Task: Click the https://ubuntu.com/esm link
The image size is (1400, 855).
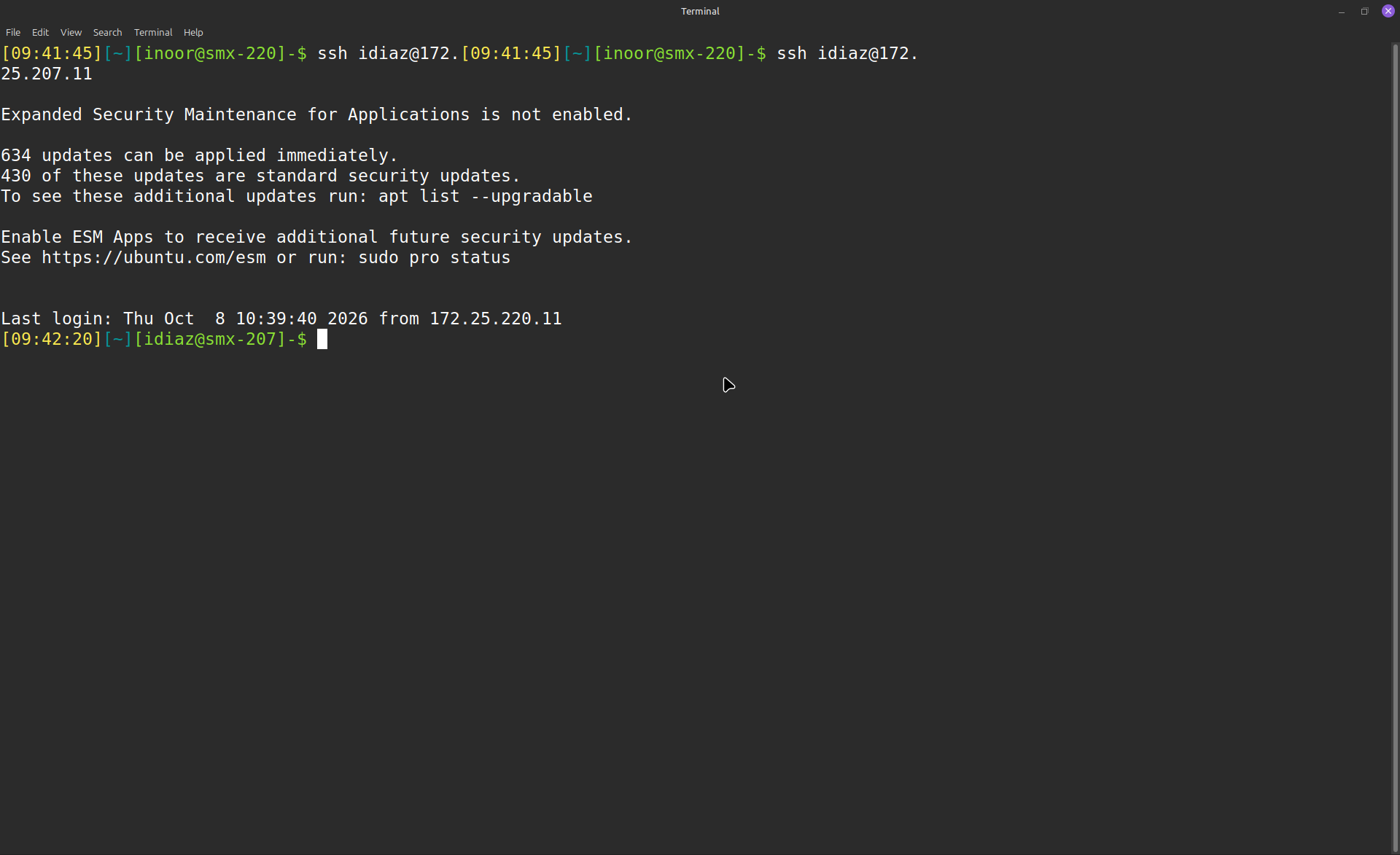Action: 154,257
